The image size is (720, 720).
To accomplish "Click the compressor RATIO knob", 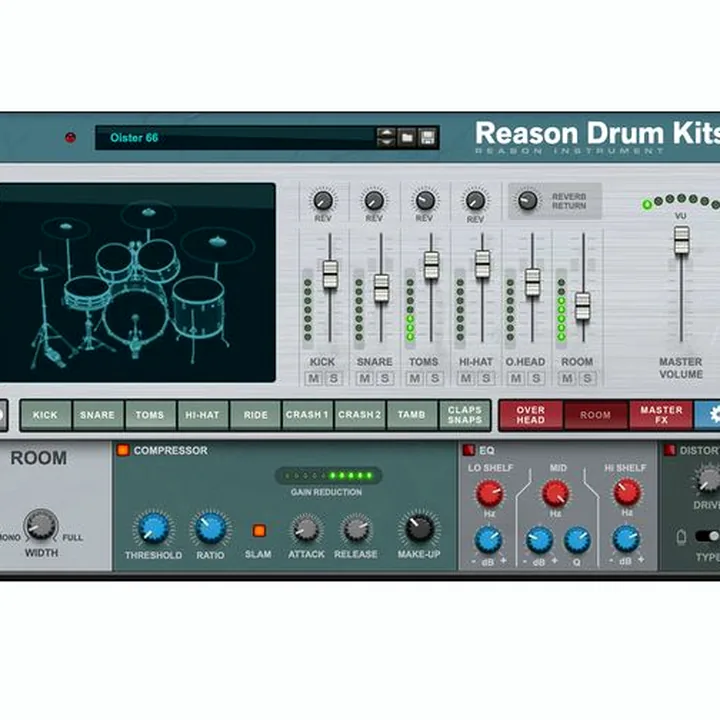I will point(210,529).
